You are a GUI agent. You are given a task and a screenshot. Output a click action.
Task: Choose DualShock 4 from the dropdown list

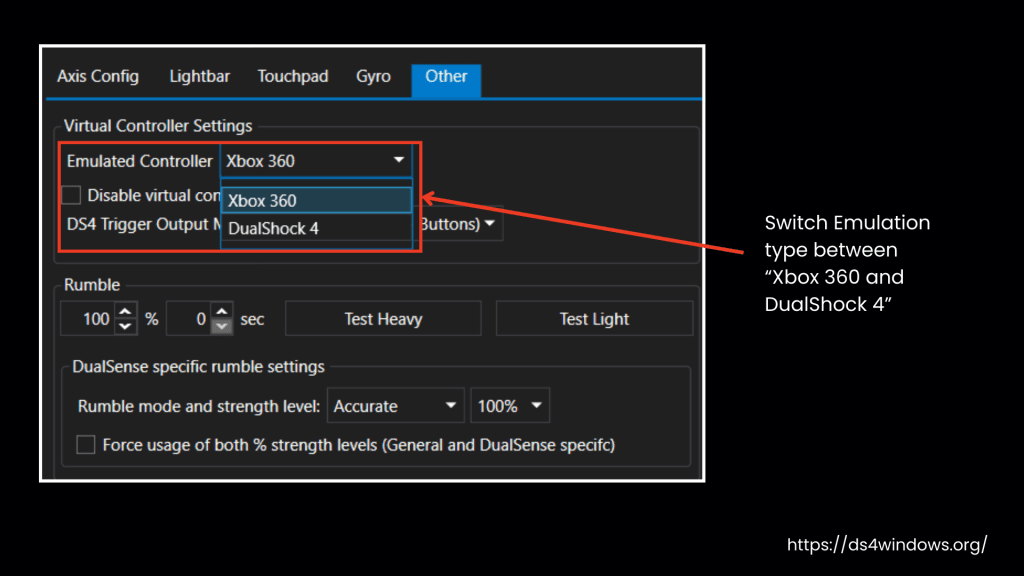click(316, 229)
